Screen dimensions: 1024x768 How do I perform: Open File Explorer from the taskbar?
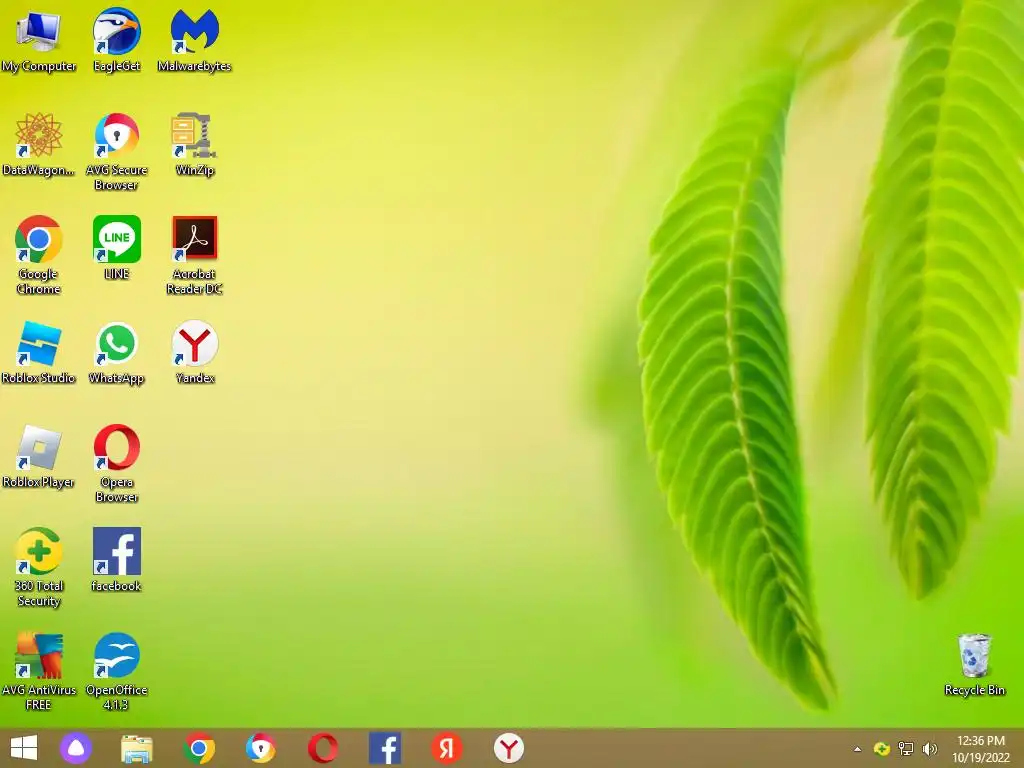point(136,748)
